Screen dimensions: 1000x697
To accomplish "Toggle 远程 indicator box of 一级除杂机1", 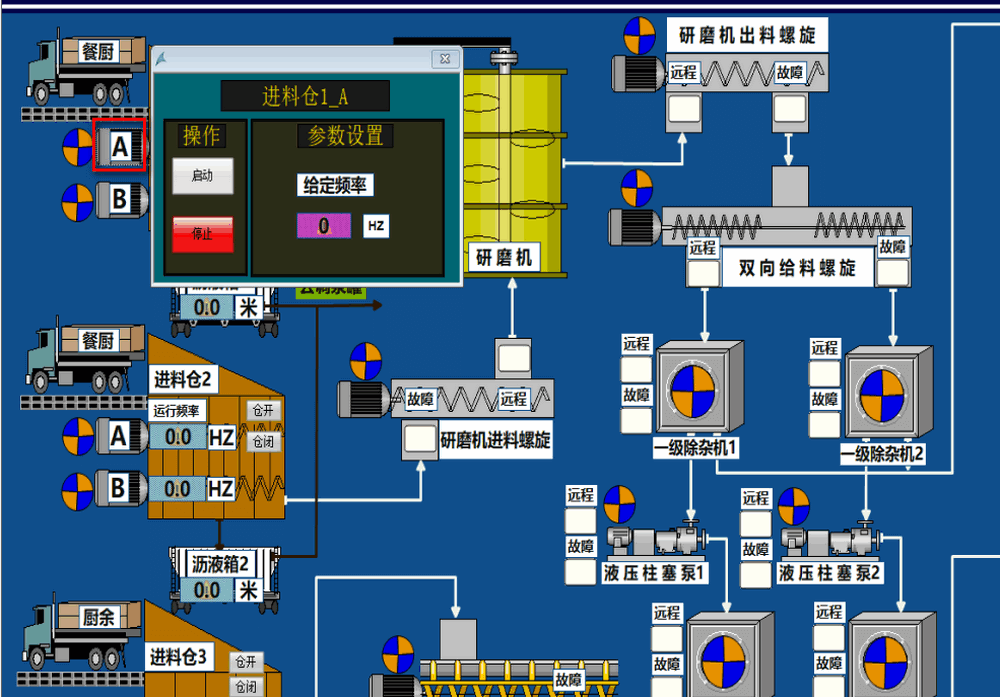I will point(636,369).
